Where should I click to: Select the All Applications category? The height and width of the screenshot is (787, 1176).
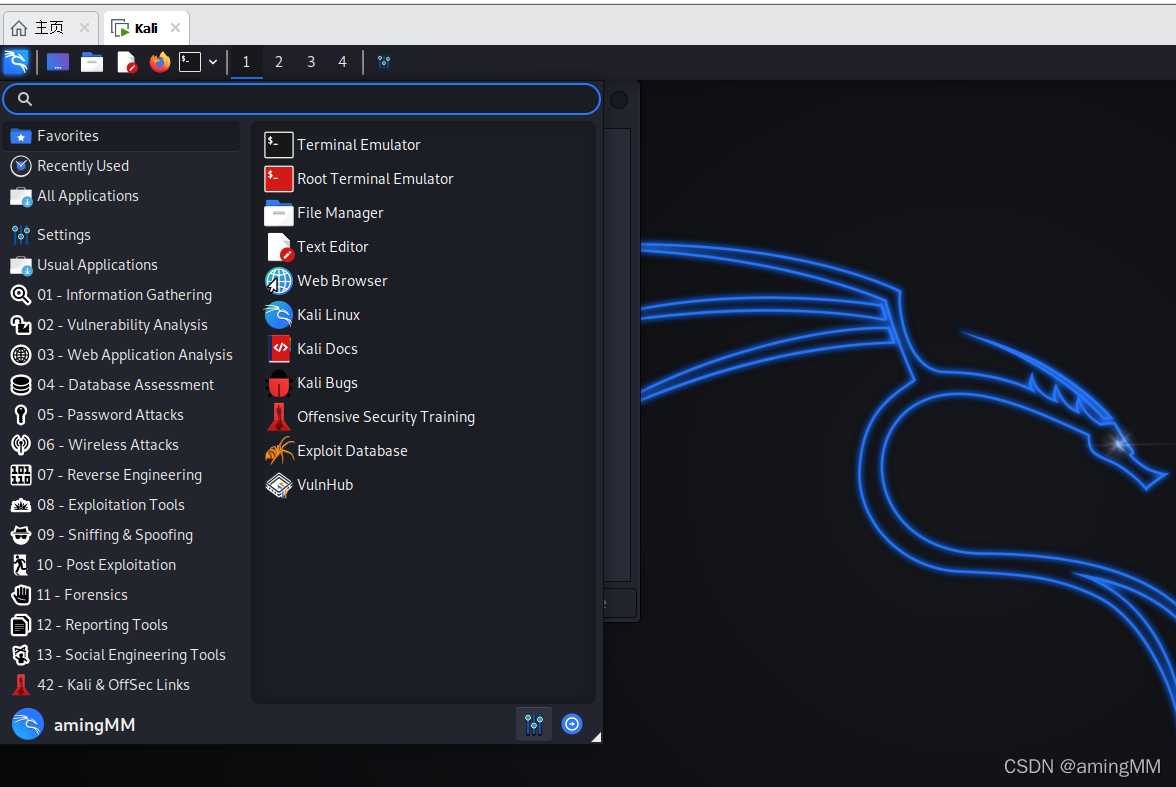pos(122,196)
